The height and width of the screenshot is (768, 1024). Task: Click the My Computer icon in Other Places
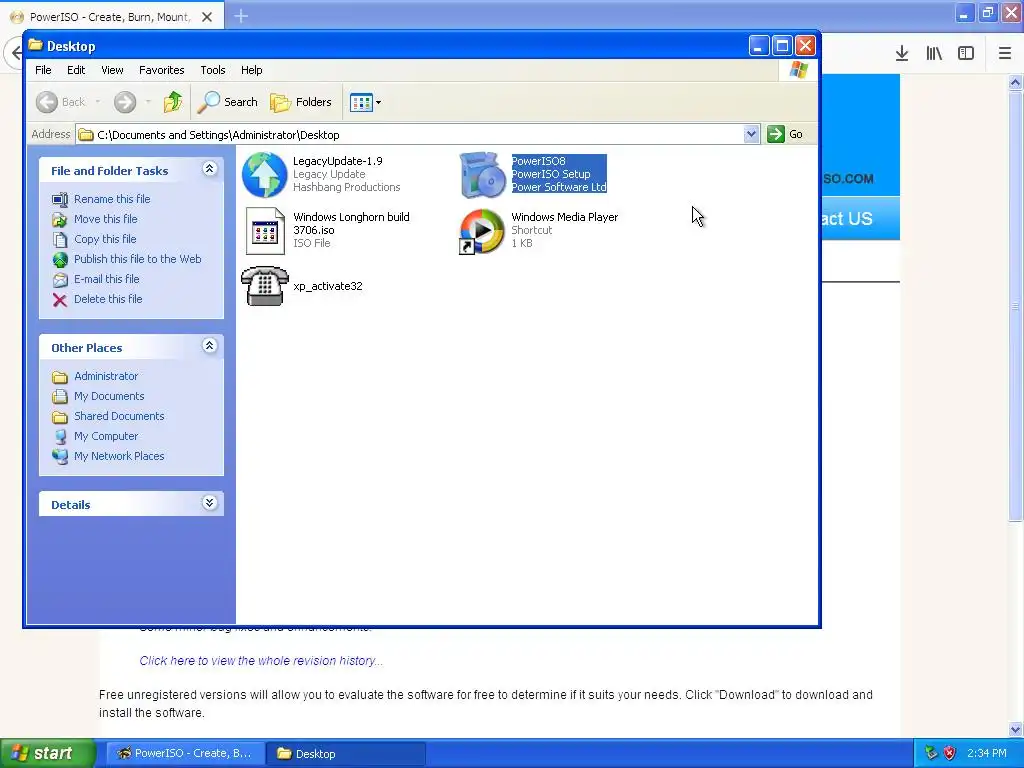coord(59,436)
